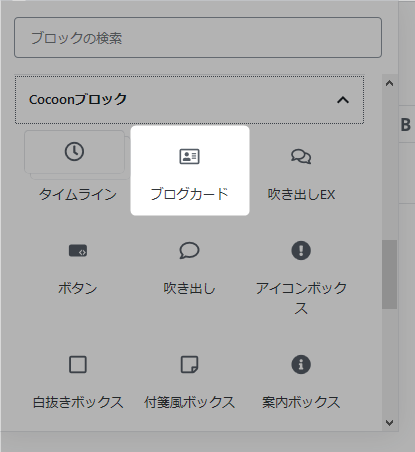
Task: Insert the Blog Card block icon
Action: (189, 156)
